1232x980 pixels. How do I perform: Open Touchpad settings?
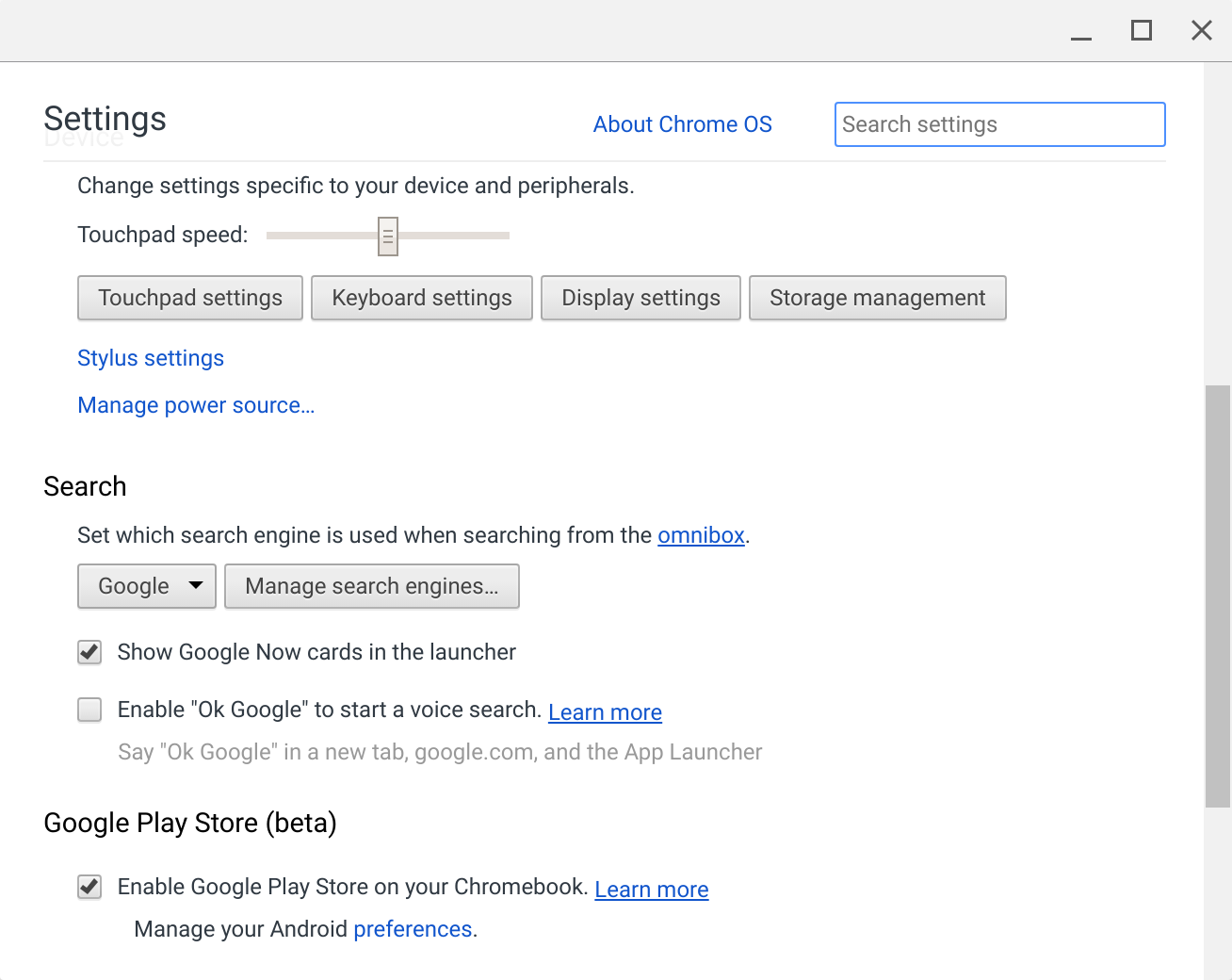tap(190, 298)
